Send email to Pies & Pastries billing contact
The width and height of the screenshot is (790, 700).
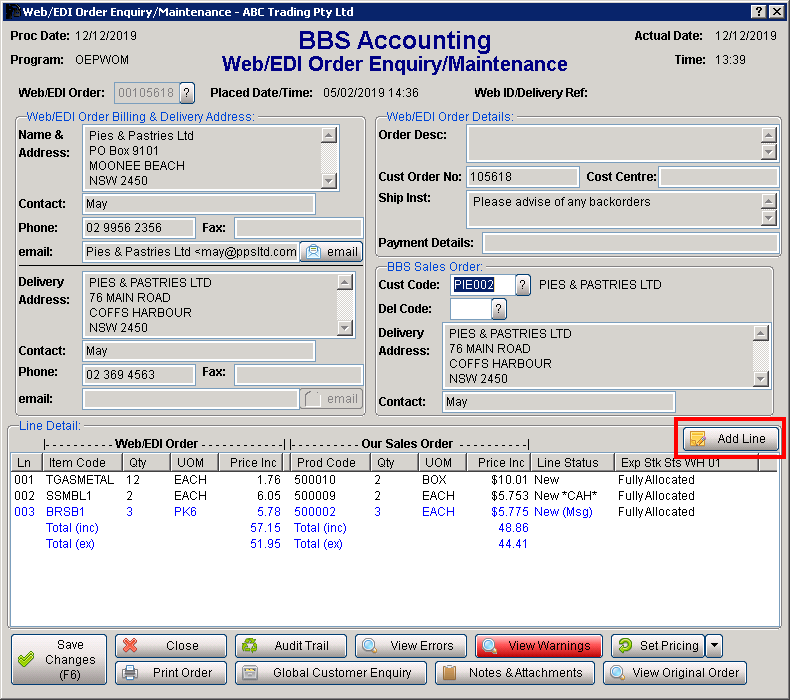coord(331,252)
